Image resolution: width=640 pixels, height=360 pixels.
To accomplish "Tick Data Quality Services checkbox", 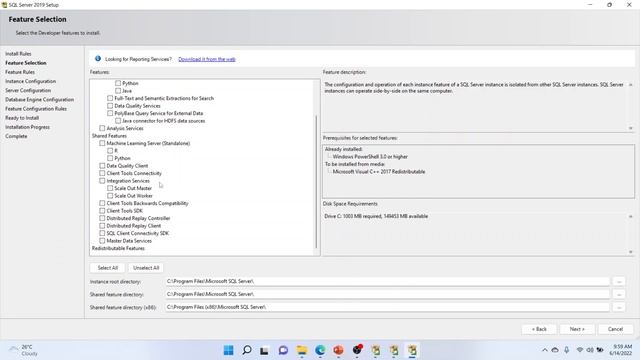I will click(110, 106).
